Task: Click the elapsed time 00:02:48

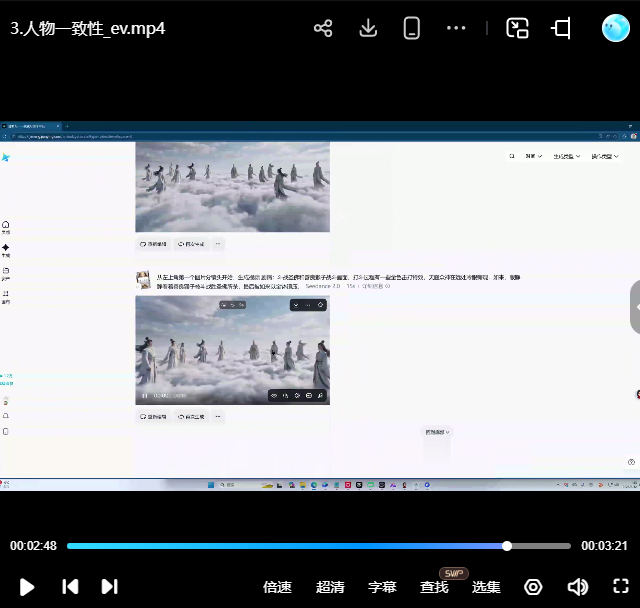Action: tap(33, 546)
